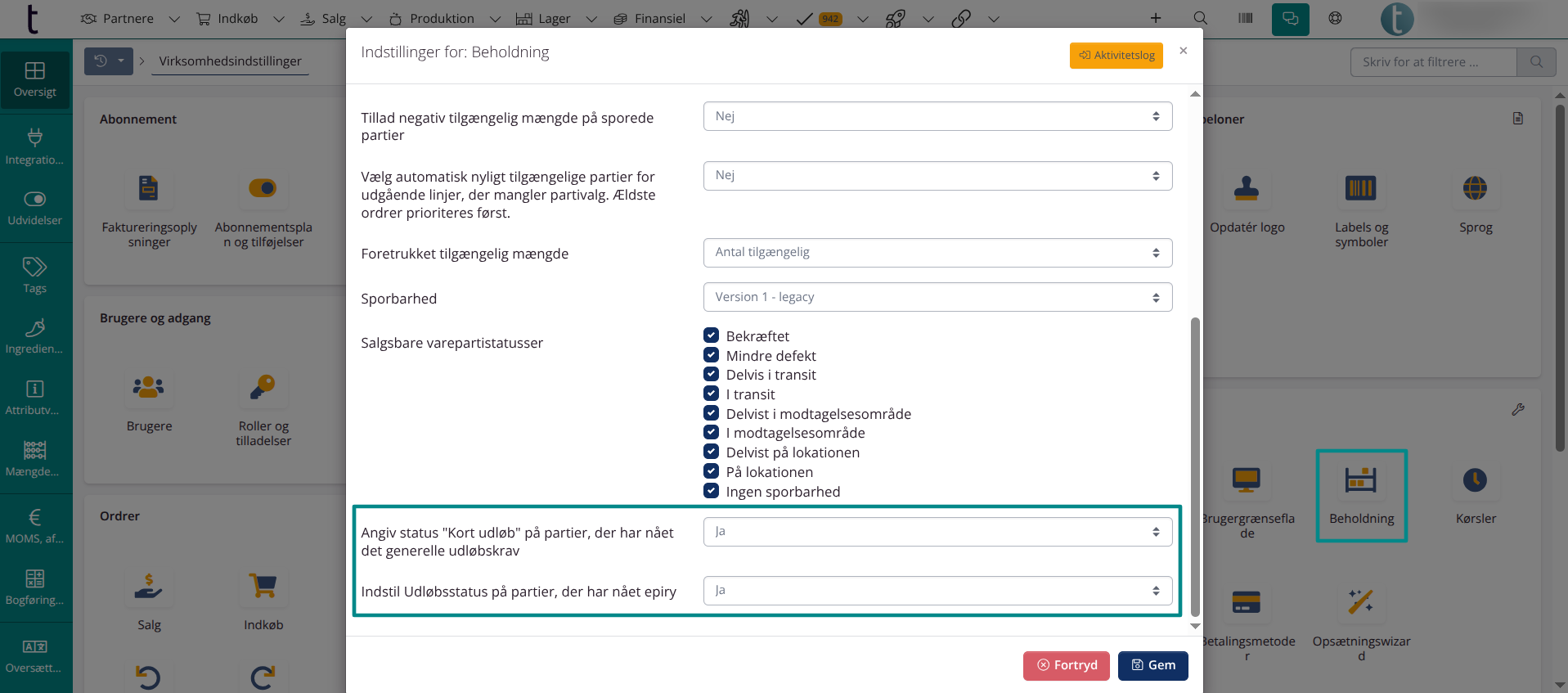Open the Brugere users icon
1568x693 pixels.
149,388
